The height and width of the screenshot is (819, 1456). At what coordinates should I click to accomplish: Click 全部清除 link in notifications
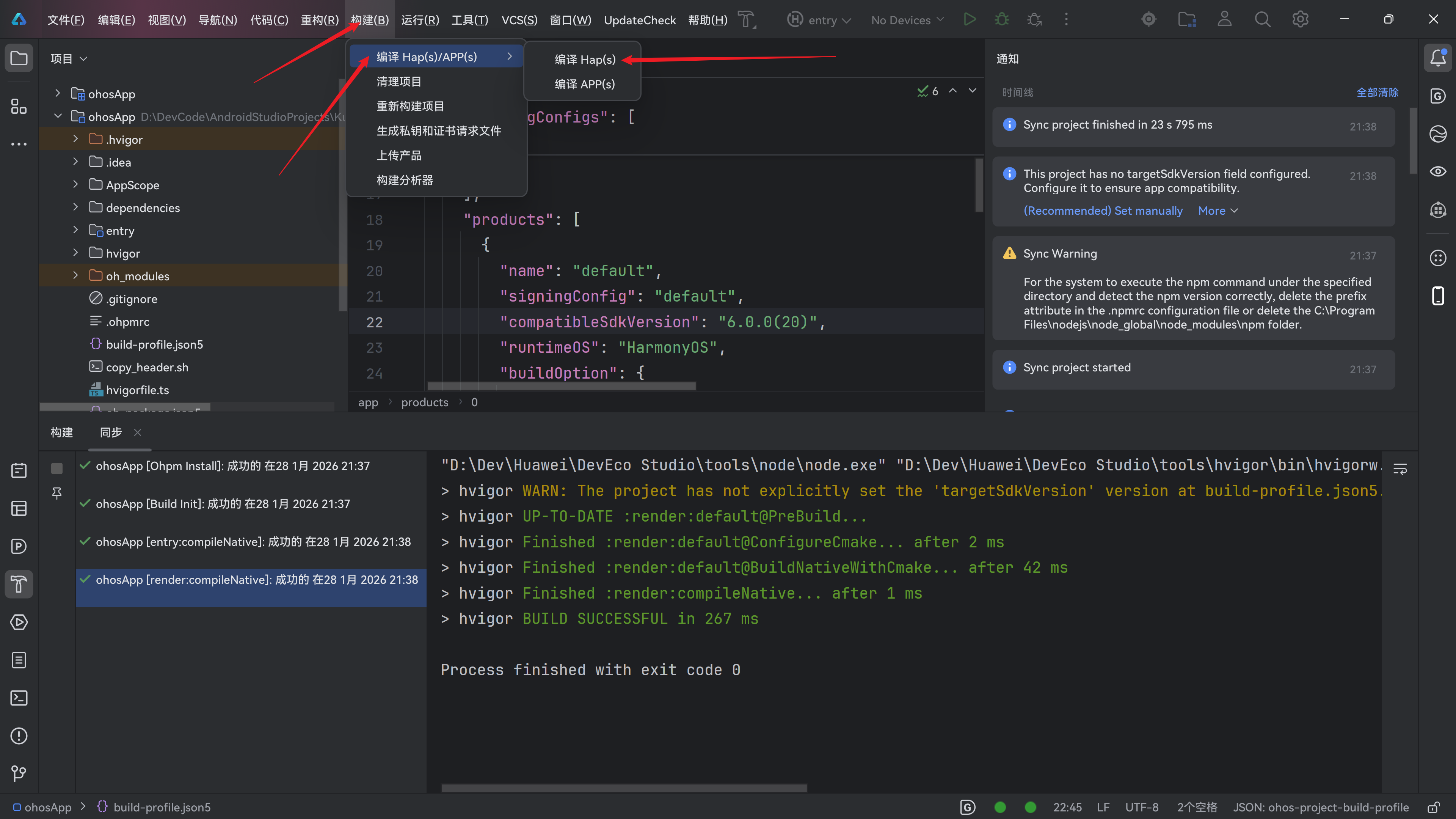pyautogui.click(x=1377, y=92)
